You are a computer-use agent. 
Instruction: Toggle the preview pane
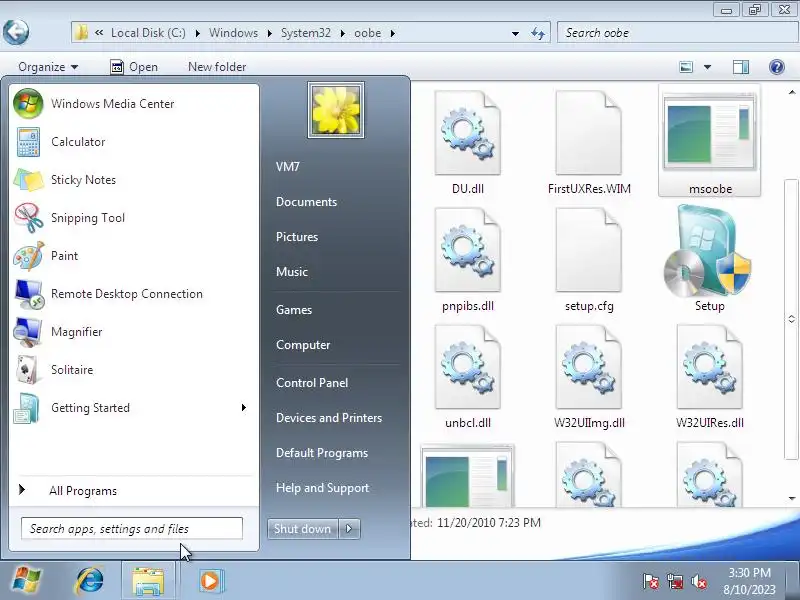(741, 67)
